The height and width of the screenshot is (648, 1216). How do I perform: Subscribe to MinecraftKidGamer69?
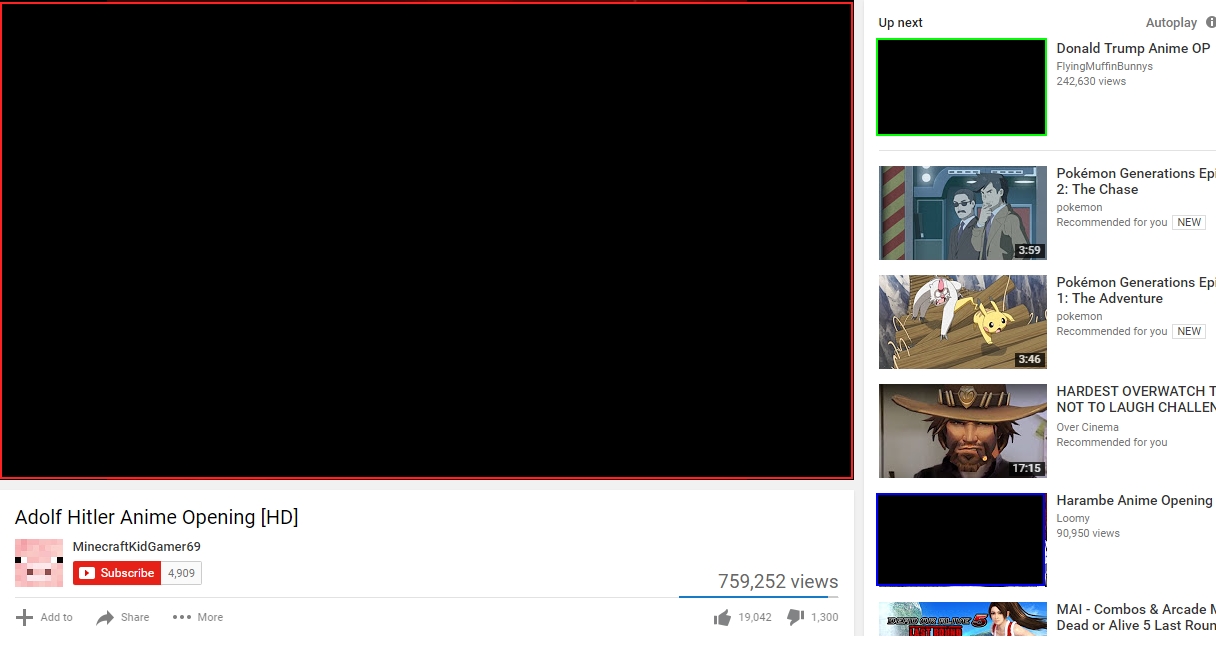pyautogui.click(x=117, y=573)
